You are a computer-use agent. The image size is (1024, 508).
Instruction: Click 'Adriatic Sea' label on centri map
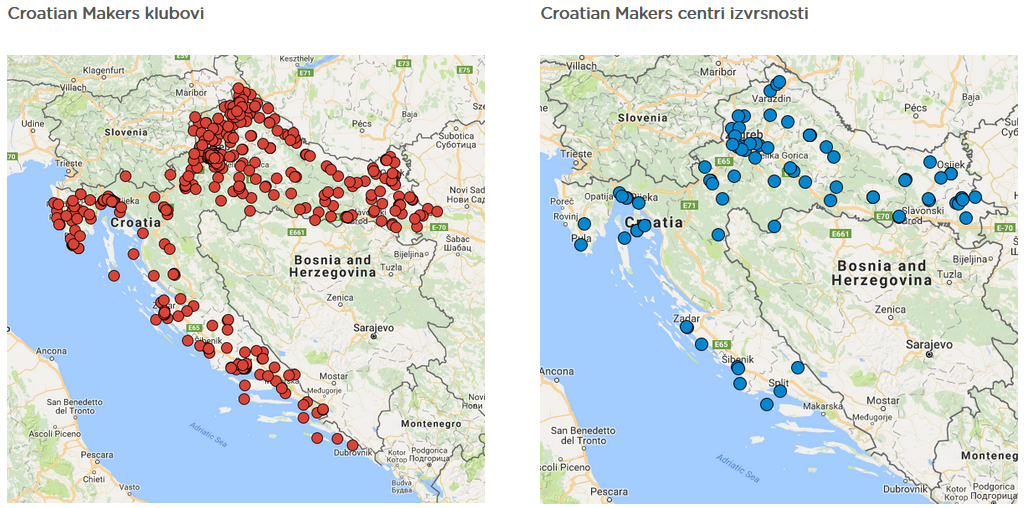[737, 466]
